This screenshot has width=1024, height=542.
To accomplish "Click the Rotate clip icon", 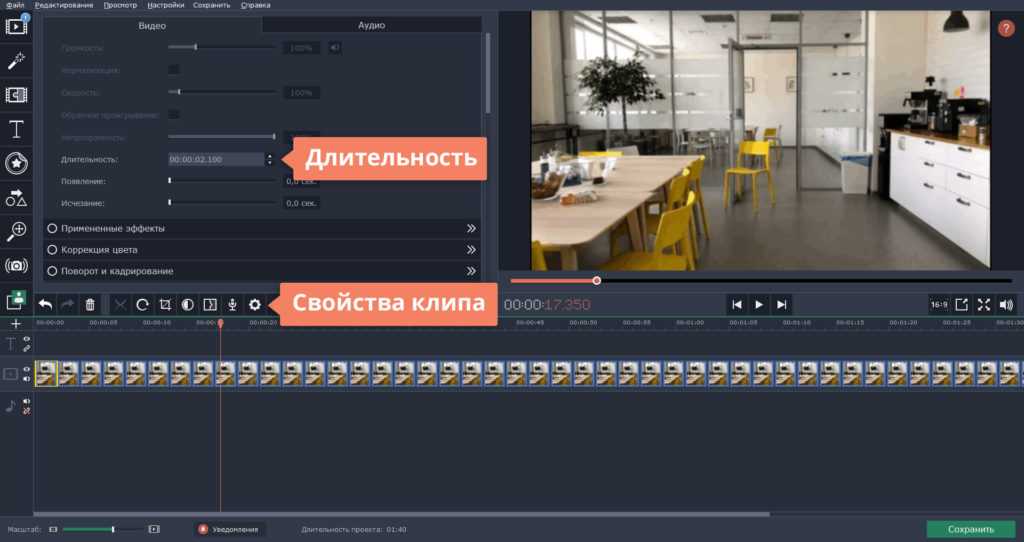I will point(143,305).
